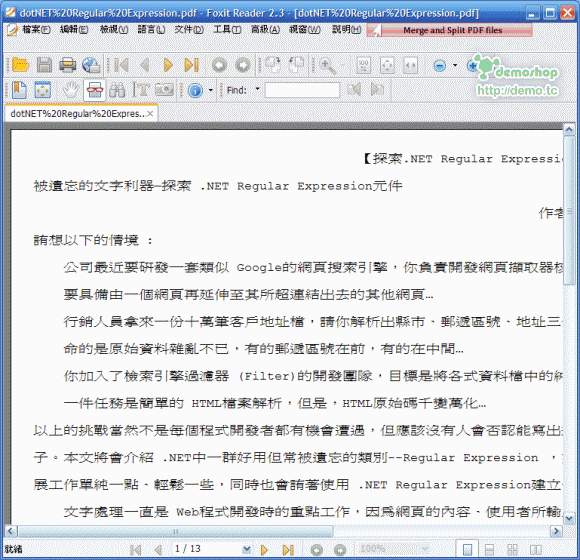The width and height of the screenshot is (580, 560).
Task: Open the 說明(H) menu
Action: (x=347, y=29)
